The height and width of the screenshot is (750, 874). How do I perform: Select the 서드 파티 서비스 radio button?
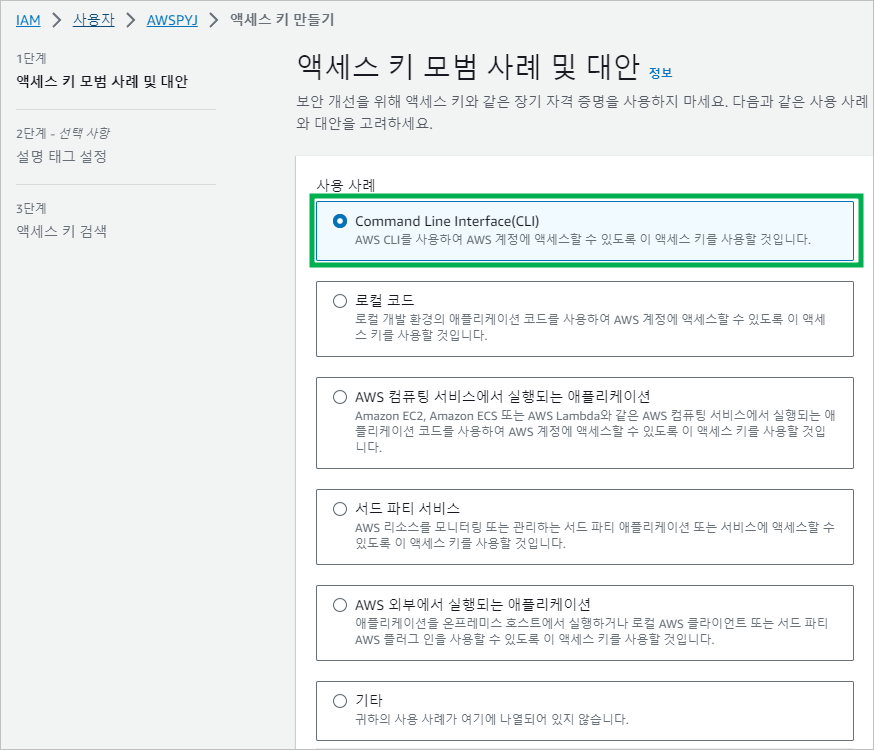click(339, 509)
